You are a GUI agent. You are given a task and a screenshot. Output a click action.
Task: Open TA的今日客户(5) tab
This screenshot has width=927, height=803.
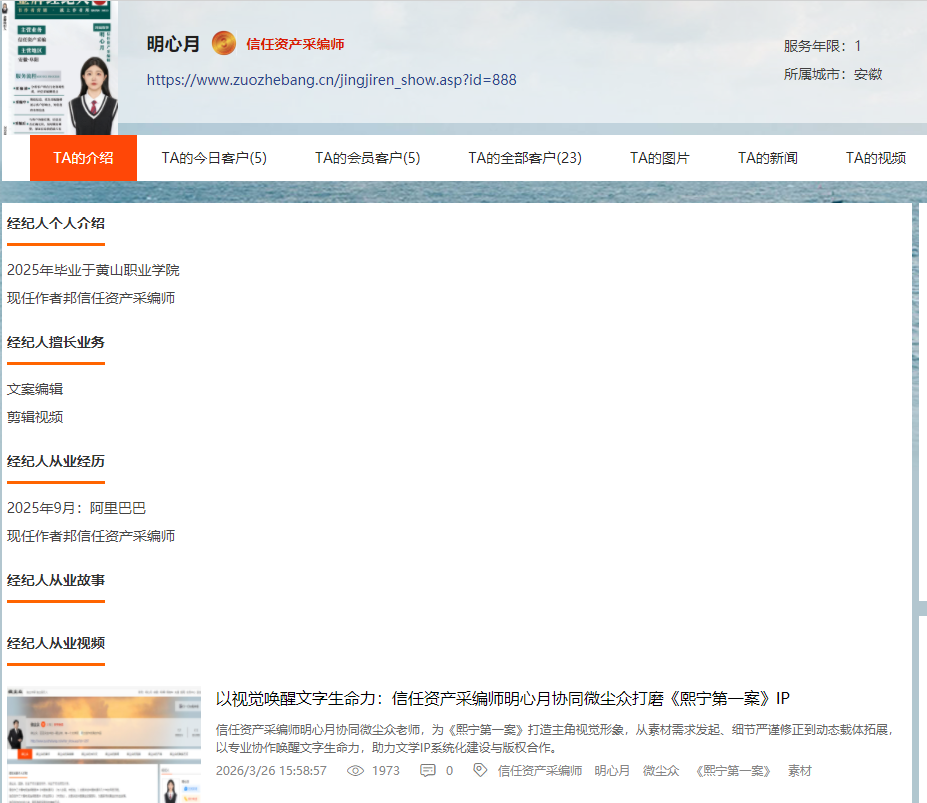pyautogui.click(x=214, y=158)
